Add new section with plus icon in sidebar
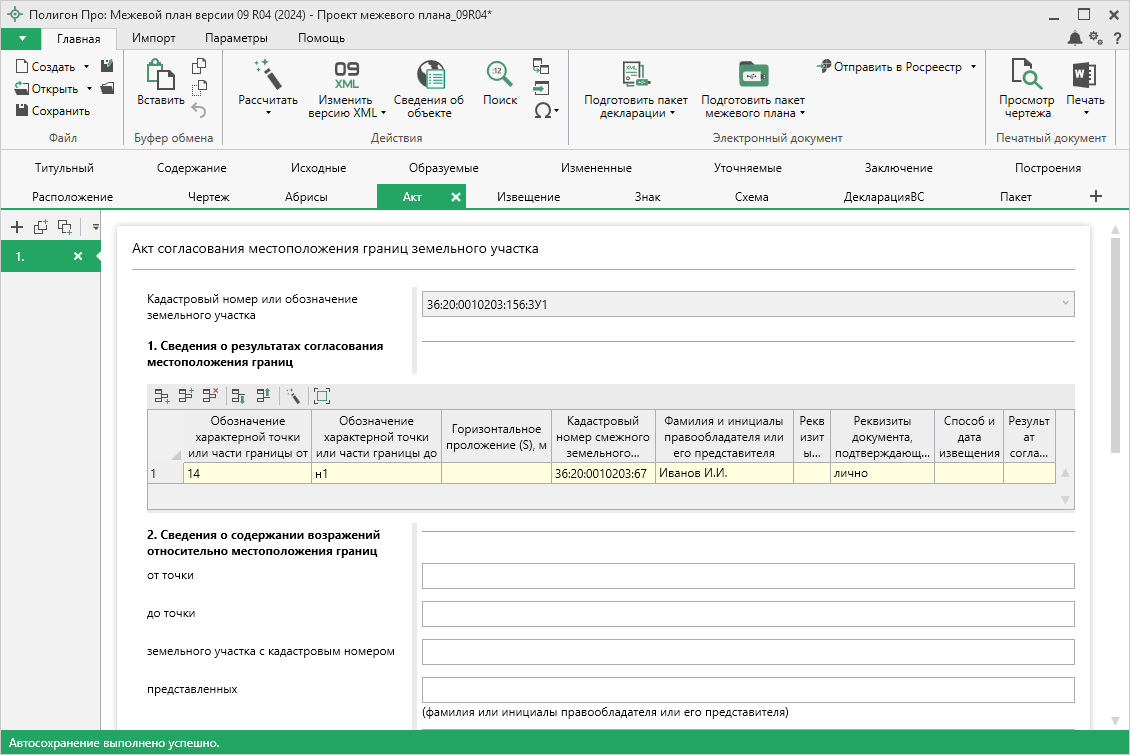This screenshot has width=1130, height=755. tap(17, 227)
